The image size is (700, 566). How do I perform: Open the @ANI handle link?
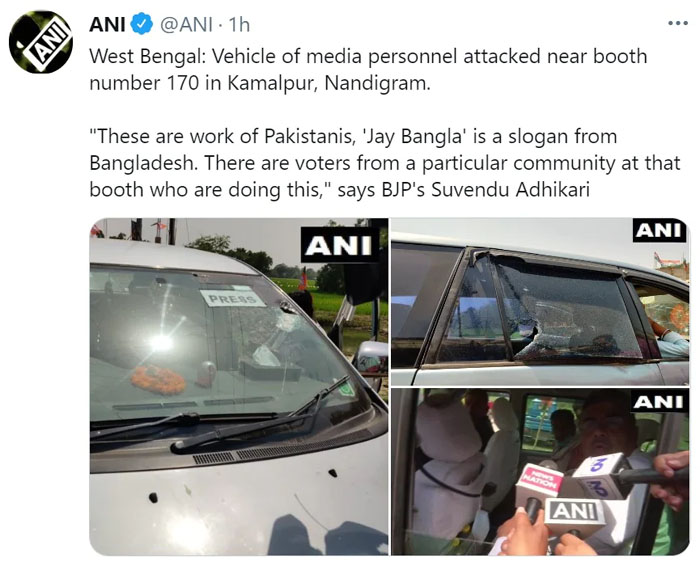coord(186,25)
